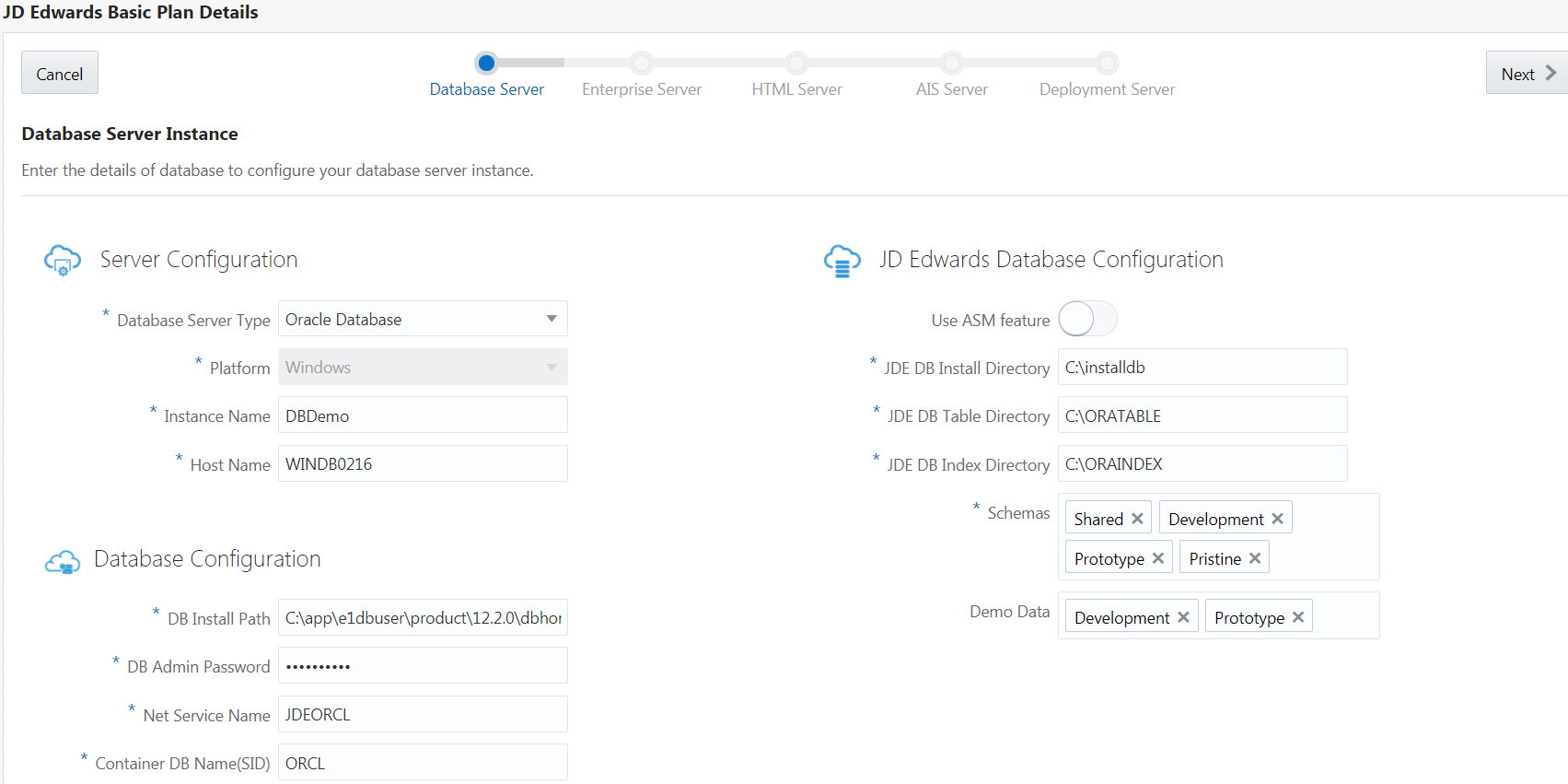Screen dimensions: 1568x784
Task: Remove Development from Demo Data
Action: point(1183,617)
